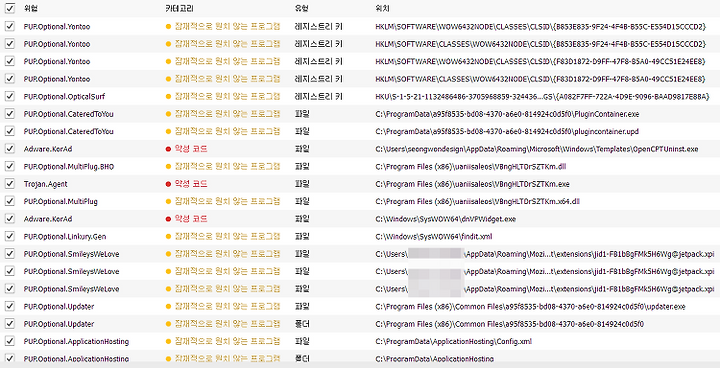Uncheck the PUP.Optional.Linkury.Gen row checkbox
Screen dimensions: 720x368
click(10, 236)
